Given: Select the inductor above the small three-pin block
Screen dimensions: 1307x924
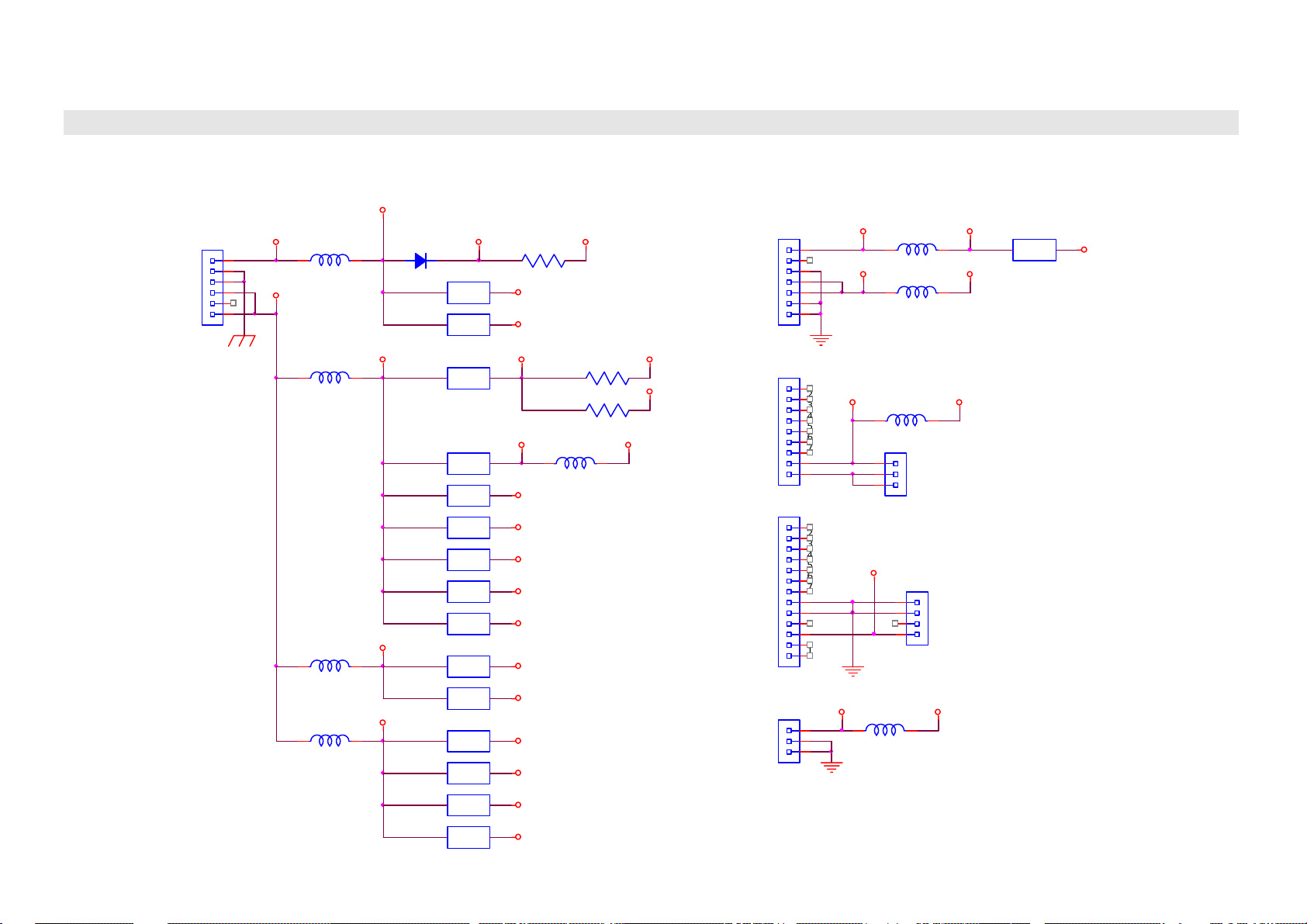Looking at the screenshot, I should tap(906, 420).
